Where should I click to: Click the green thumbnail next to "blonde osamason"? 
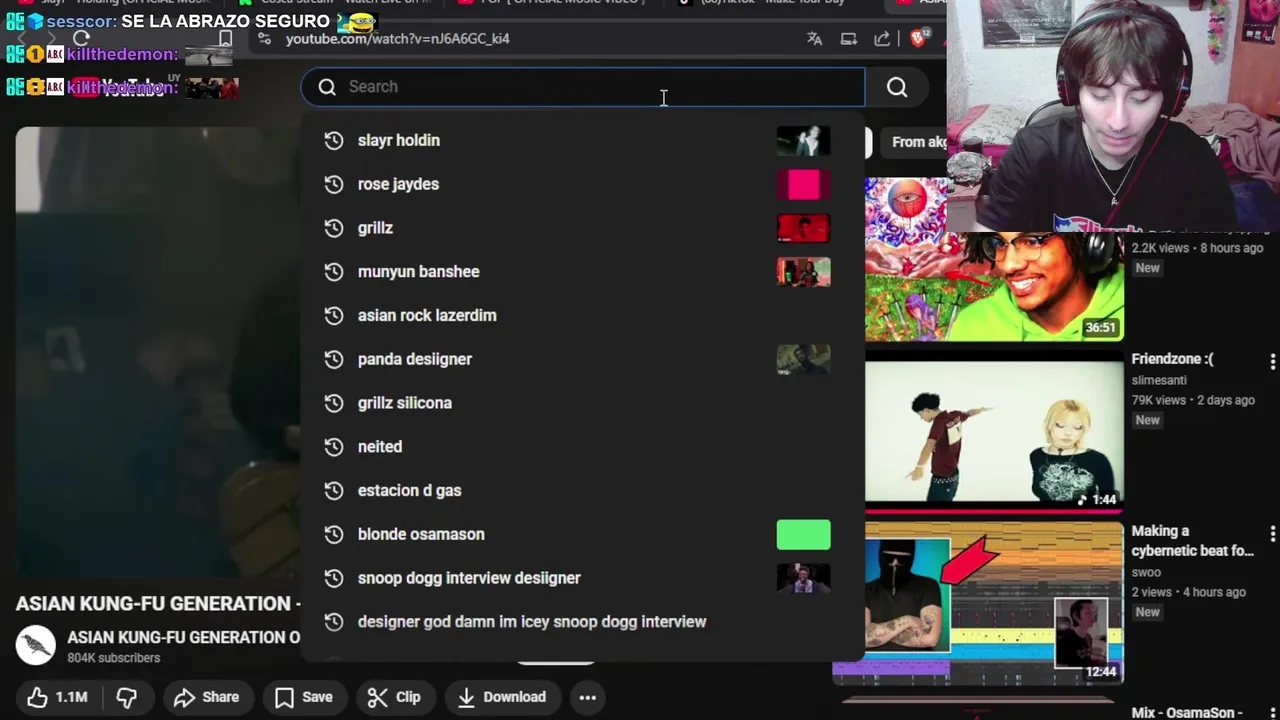(804, 534)
